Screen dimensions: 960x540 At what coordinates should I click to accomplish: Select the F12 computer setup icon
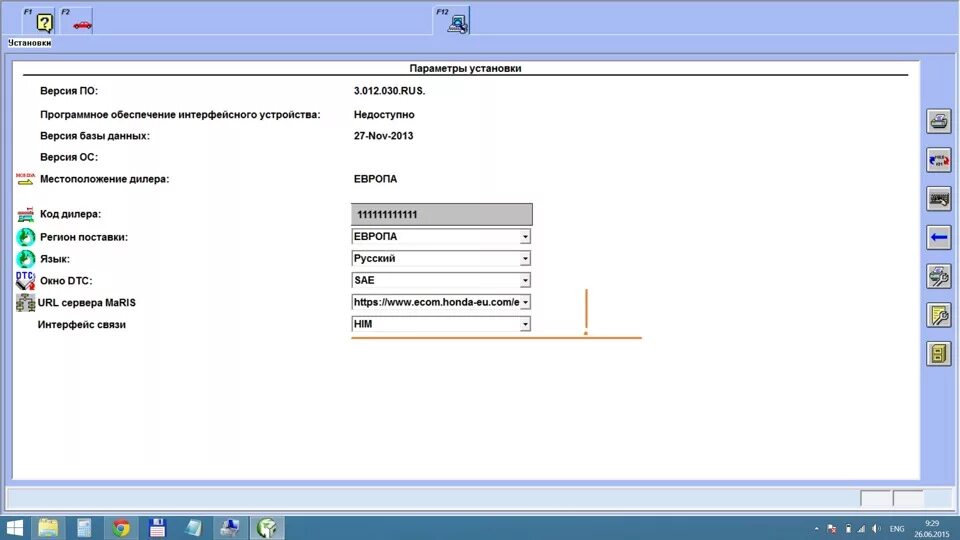[457, 23]
